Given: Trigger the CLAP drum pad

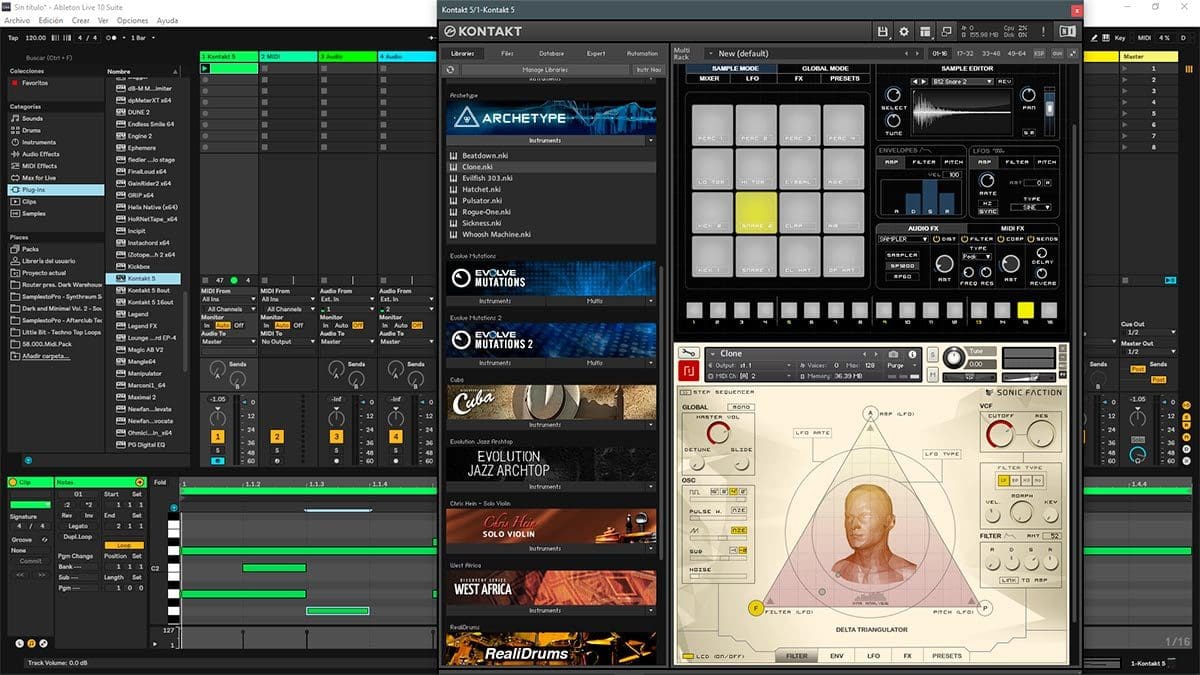Looking at the screenshot, I should click(800, 214).
